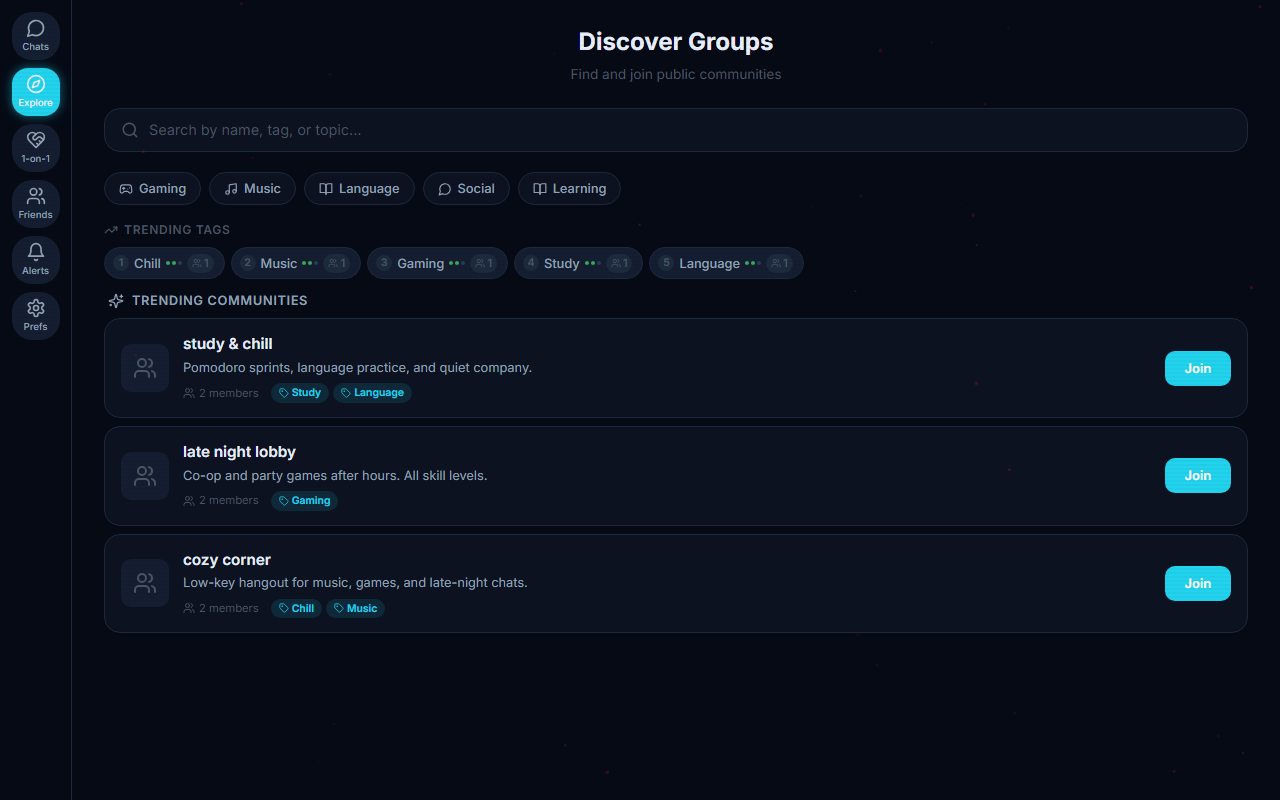Select trending tag #1 Chill
This screenshot has height=800, width=1280.
[164, 263]
